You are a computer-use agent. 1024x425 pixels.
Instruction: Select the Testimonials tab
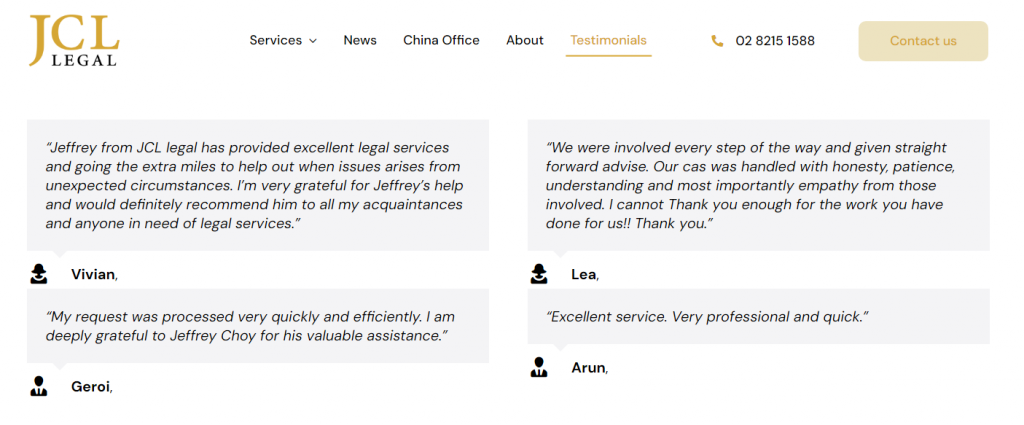click(608, 41)
